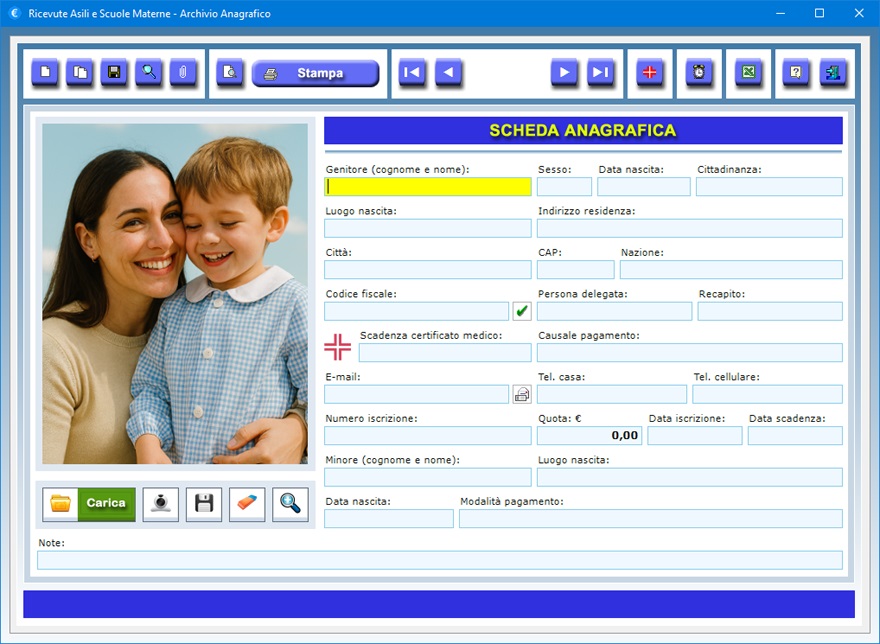Screen dimensions: 880x644
Task: Click the Duplicate record icon
Action: tap(79, 73)
